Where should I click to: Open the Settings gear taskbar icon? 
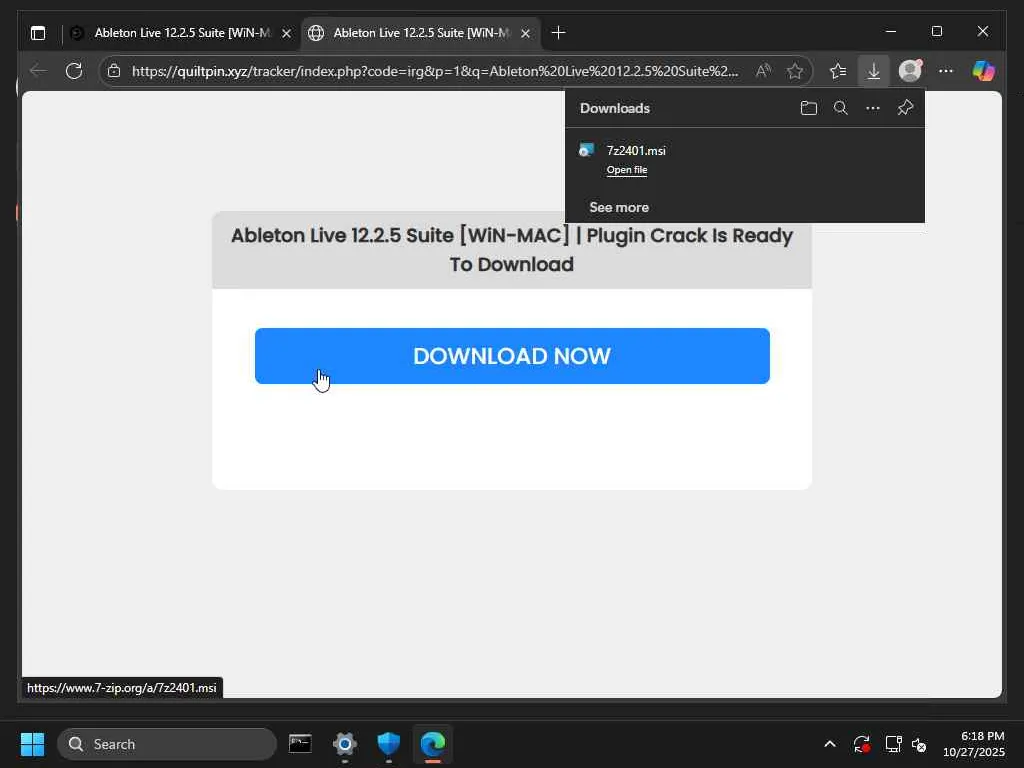(345, 744)
